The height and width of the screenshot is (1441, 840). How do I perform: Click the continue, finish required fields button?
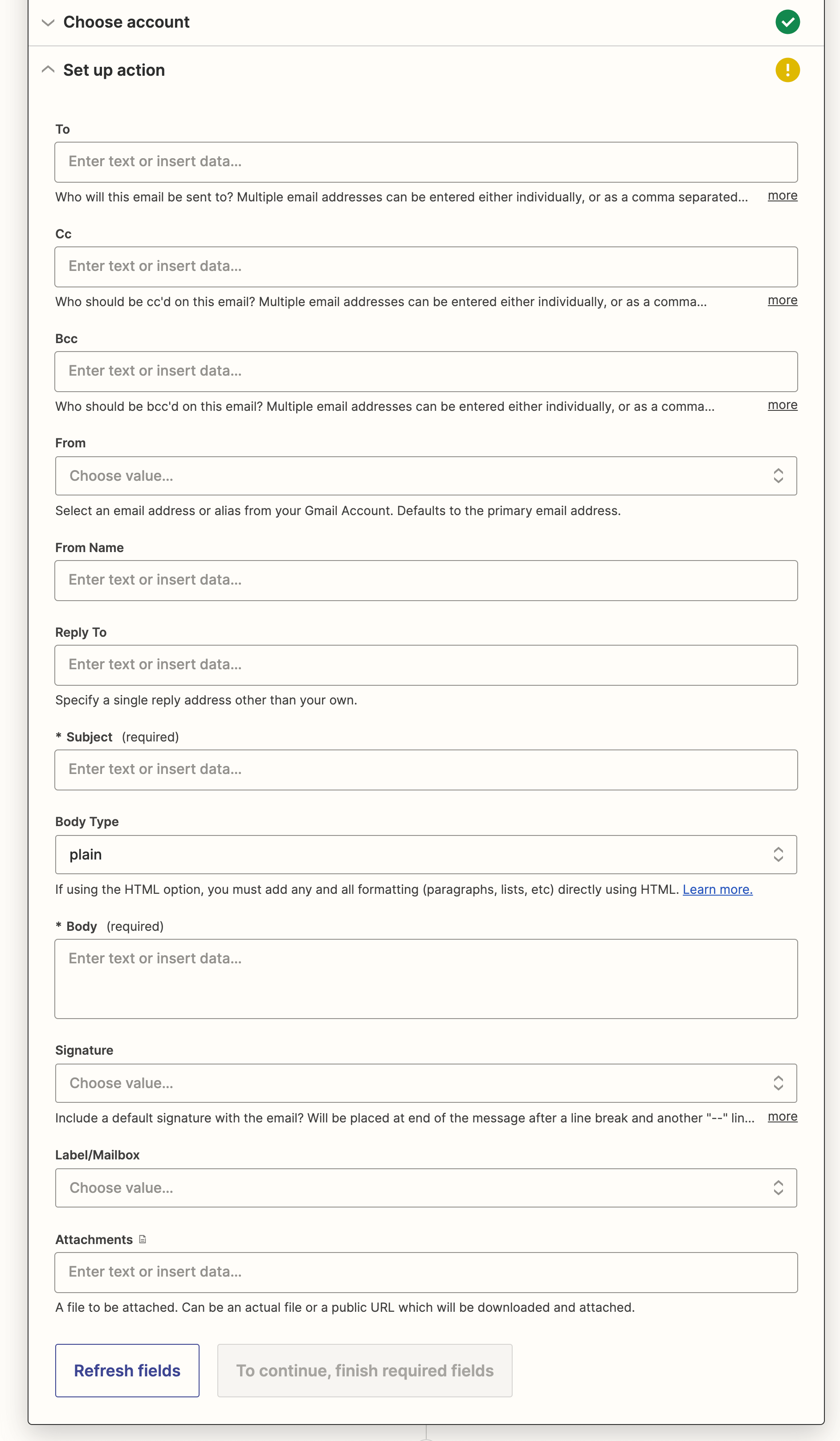[x=365, y=1371]
